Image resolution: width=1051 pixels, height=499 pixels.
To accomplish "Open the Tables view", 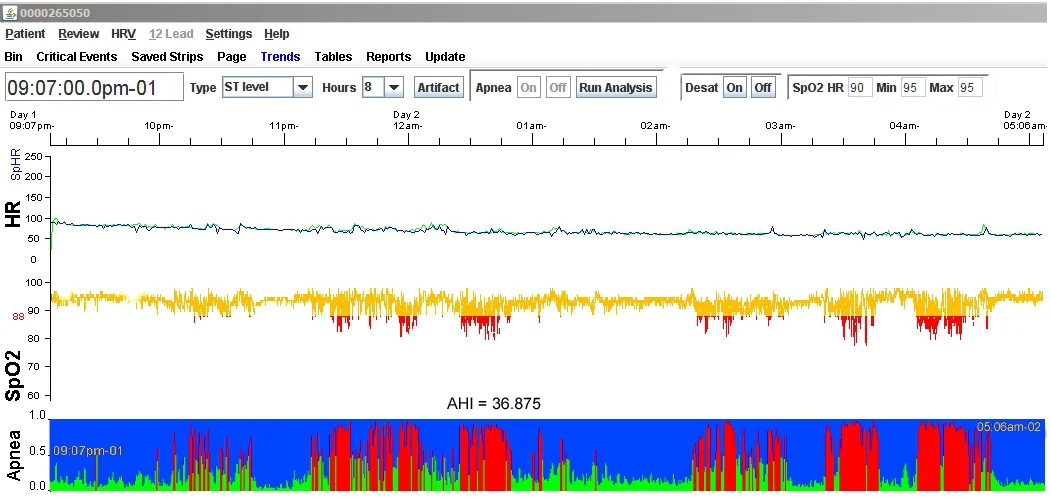I will coord(333,57).
